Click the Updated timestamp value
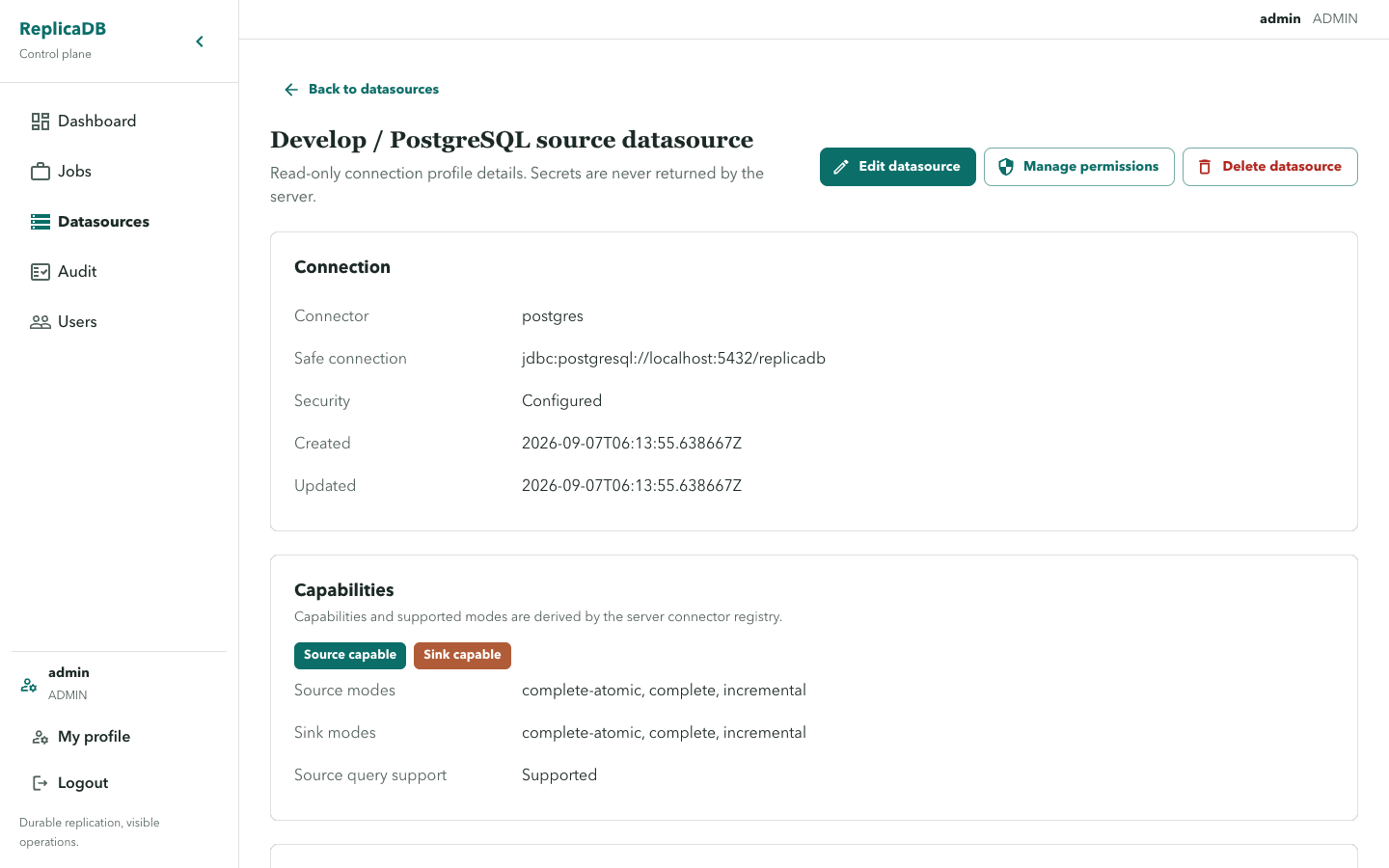 [x=632, y=486]
